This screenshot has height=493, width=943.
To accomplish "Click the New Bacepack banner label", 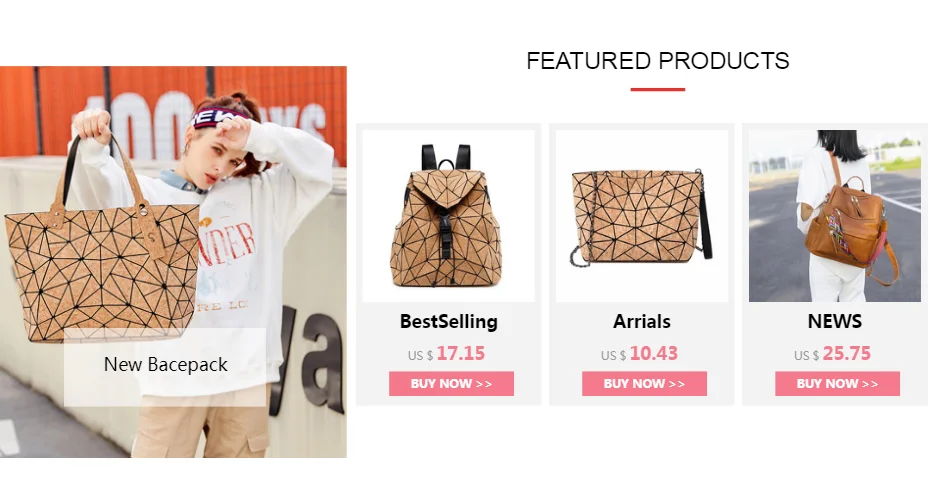I will [x=165, y=365].
